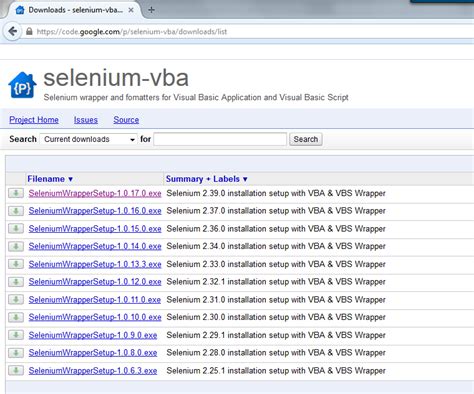Click the selenium-vba project title
This screenshot has width=474, height=394.
click(x=116, y=78)
